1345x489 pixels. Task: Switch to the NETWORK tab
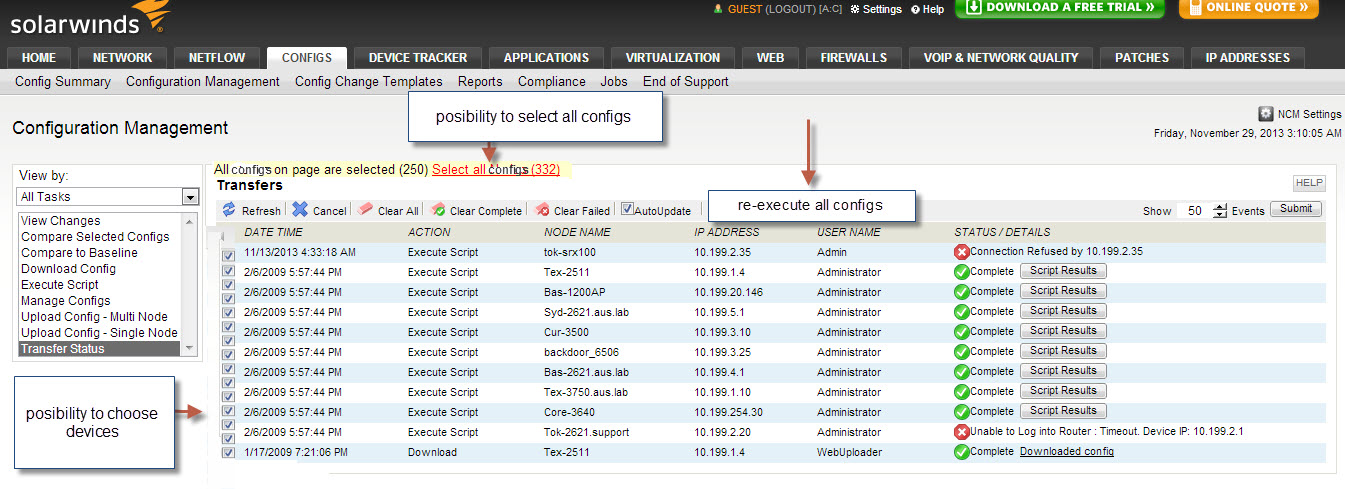[122, 58]
